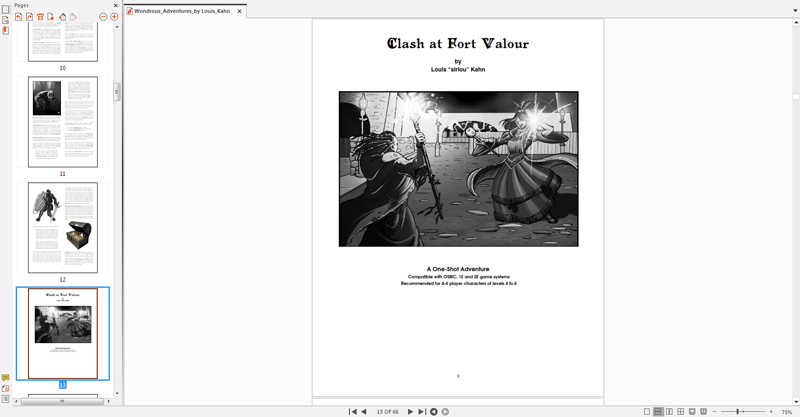Viewport: 800px width, 417px height.
Task: Open the comments panel icon in sidebar
Action: (6, 378)
